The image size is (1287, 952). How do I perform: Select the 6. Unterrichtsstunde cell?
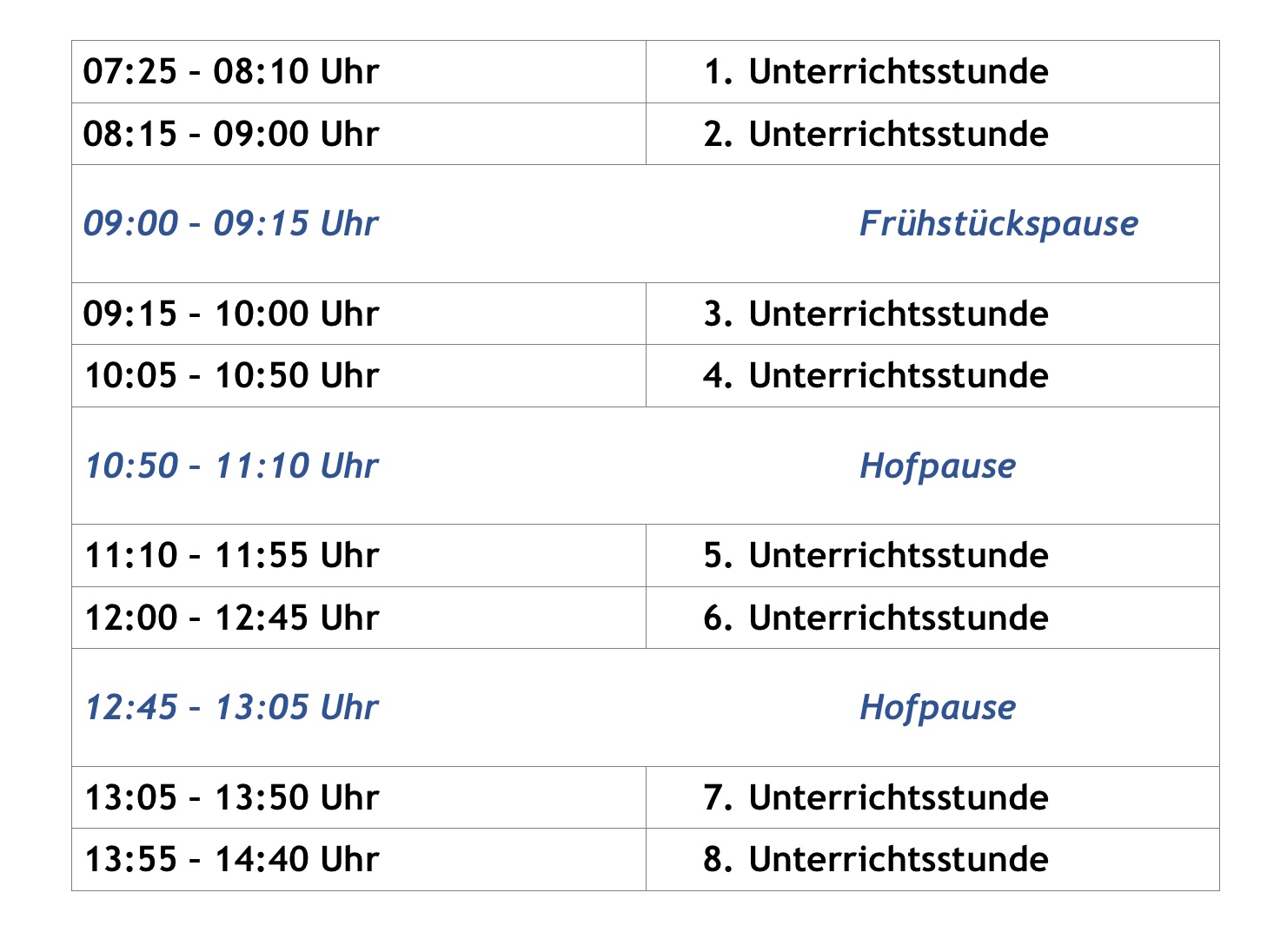click(876, 618)
